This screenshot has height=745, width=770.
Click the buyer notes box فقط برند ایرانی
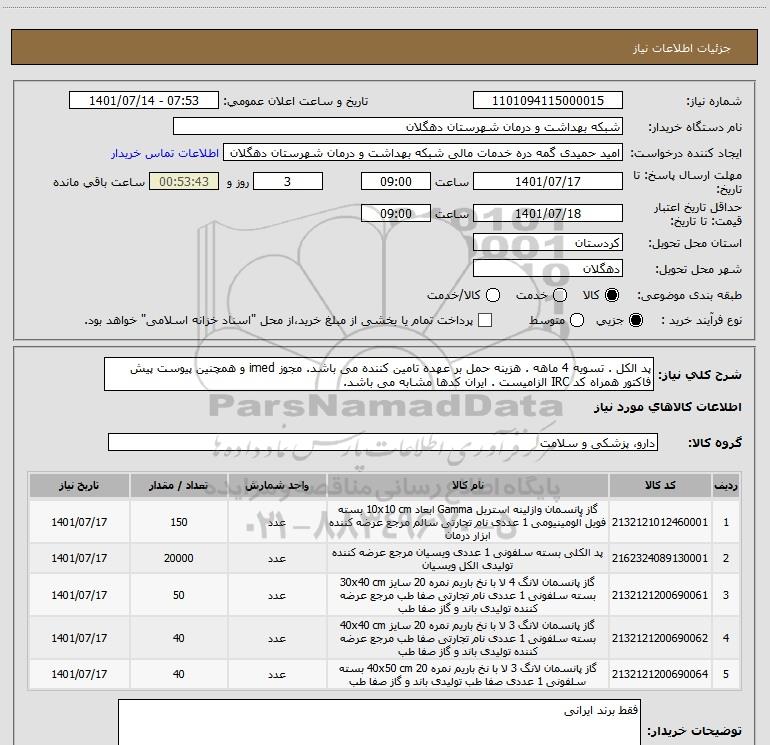click(379, 722)
